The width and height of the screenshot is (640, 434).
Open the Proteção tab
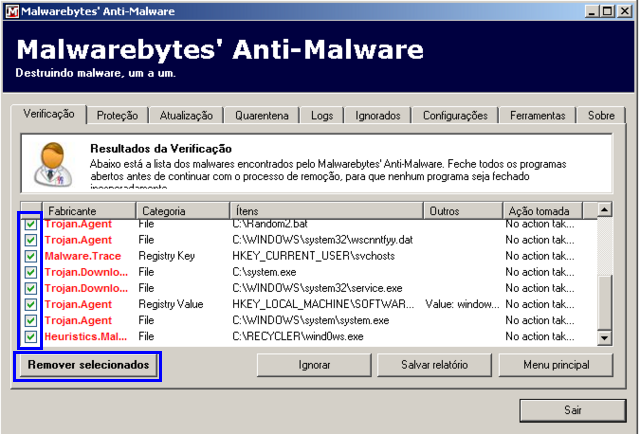[117, 116]
